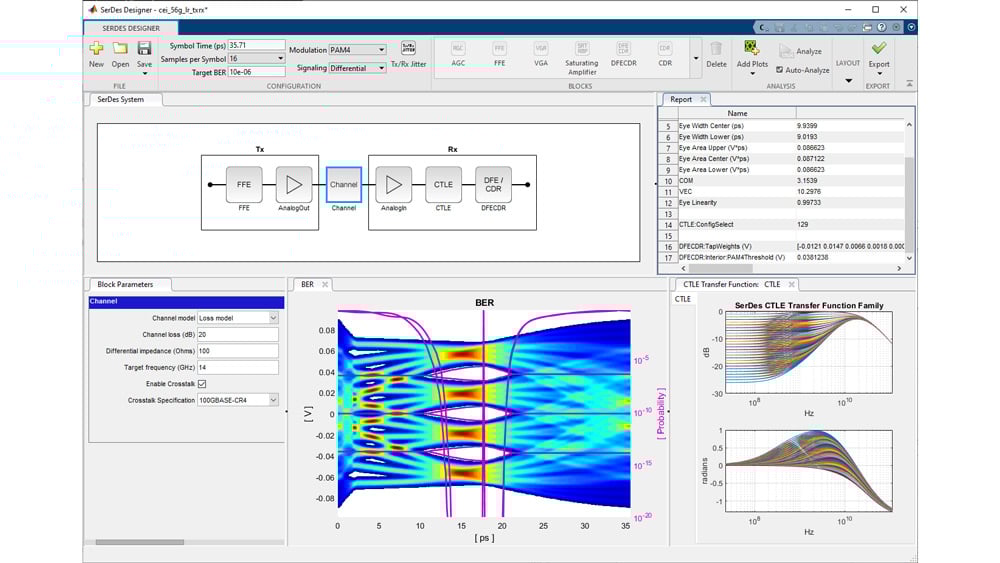This screenshot has width=1000, height=563.
Task: Click the New design icon
Action: pyautogui.click(x=96, y=48)
